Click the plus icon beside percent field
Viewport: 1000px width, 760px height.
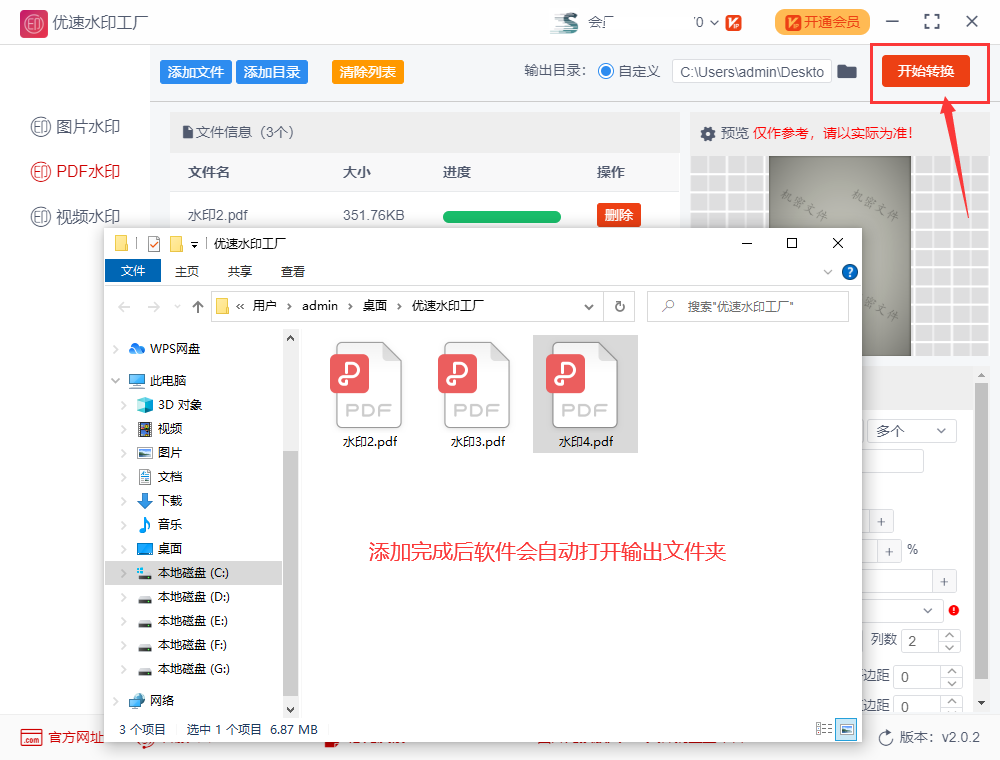[x=889, y=552]
